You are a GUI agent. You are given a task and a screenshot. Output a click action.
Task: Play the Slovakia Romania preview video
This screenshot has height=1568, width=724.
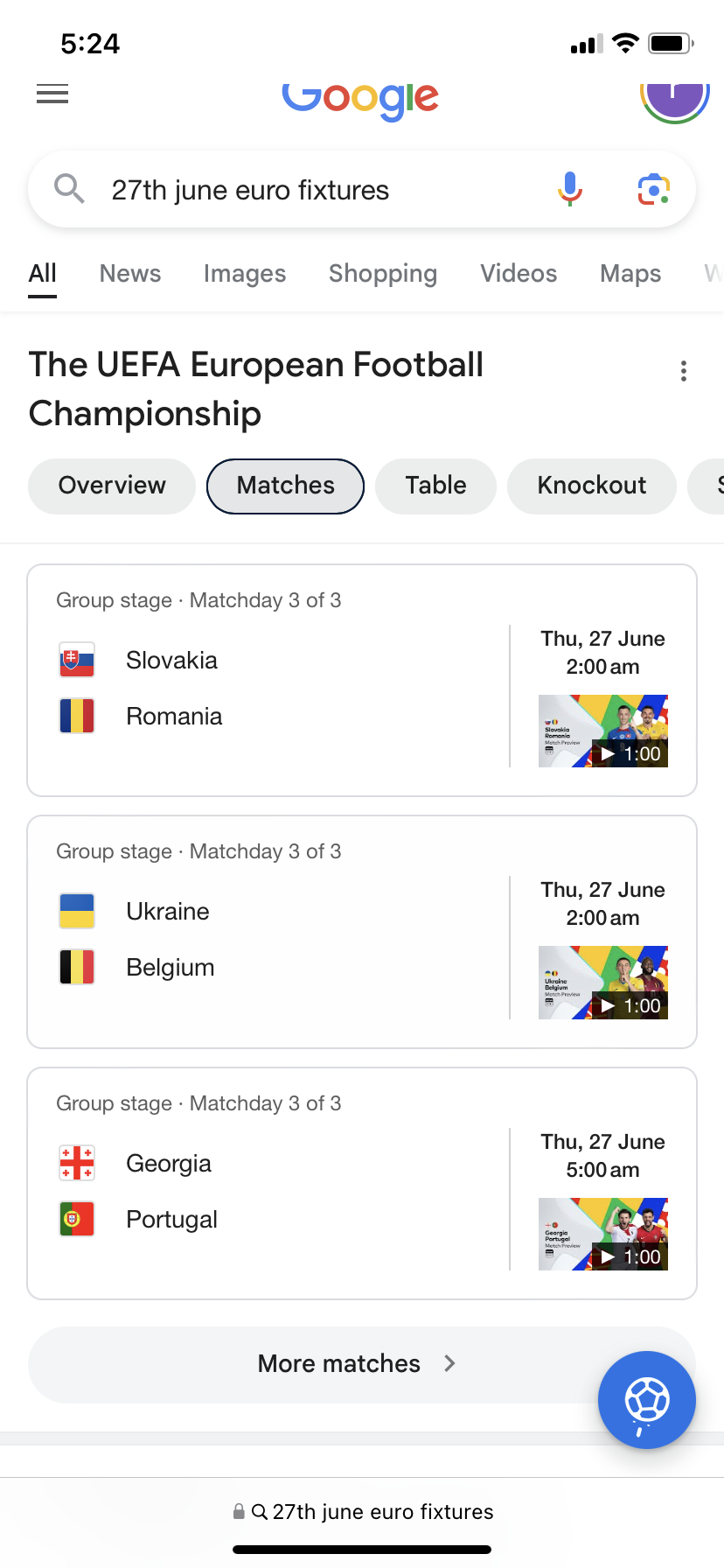(602, 731)
